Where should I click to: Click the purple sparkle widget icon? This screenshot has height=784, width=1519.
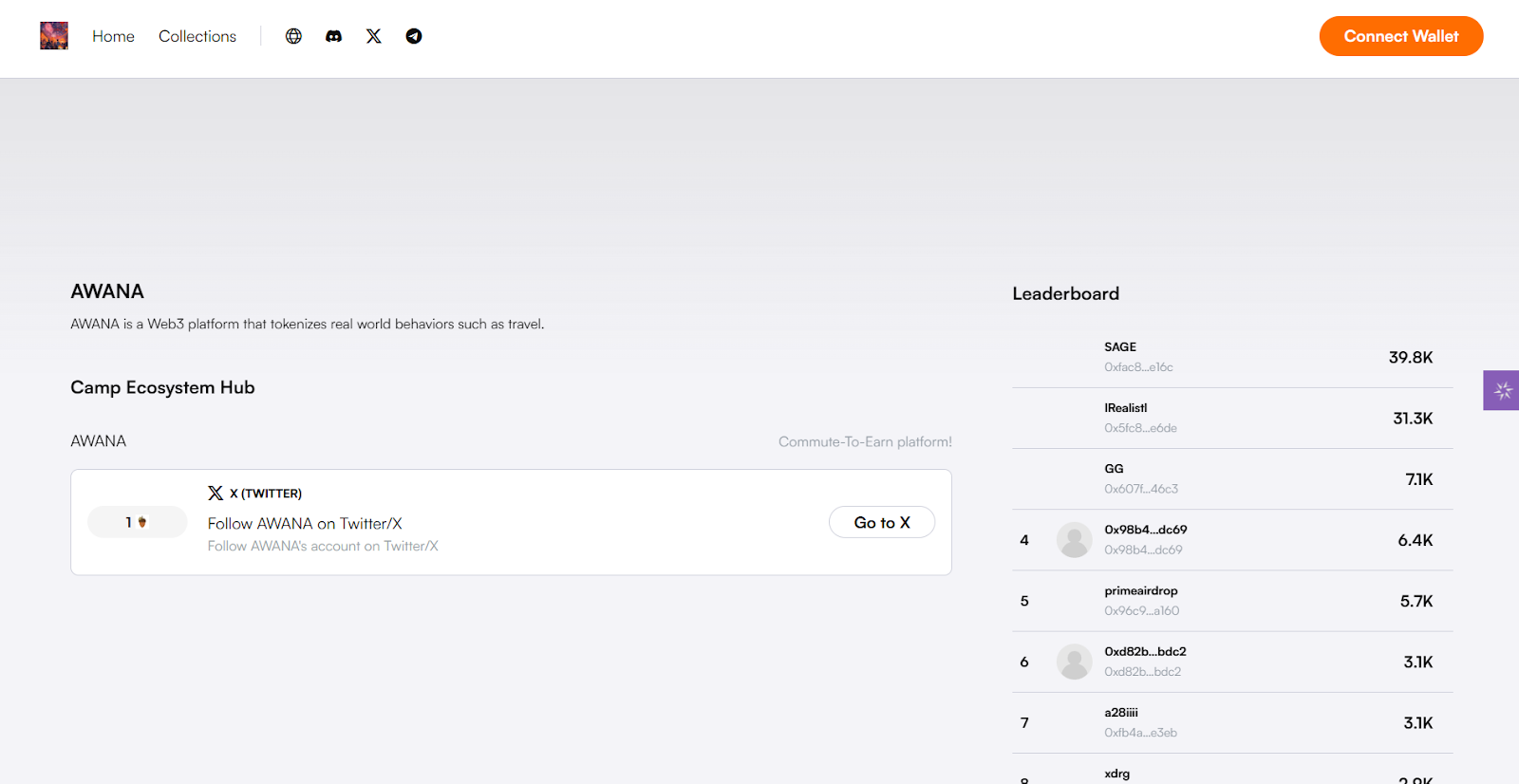1502,390
